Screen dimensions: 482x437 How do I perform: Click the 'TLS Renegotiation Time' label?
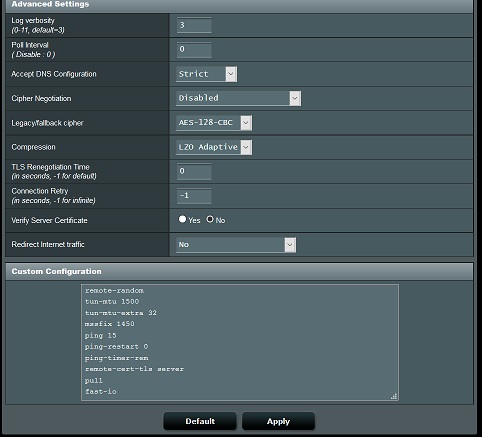tap(50, 167)
